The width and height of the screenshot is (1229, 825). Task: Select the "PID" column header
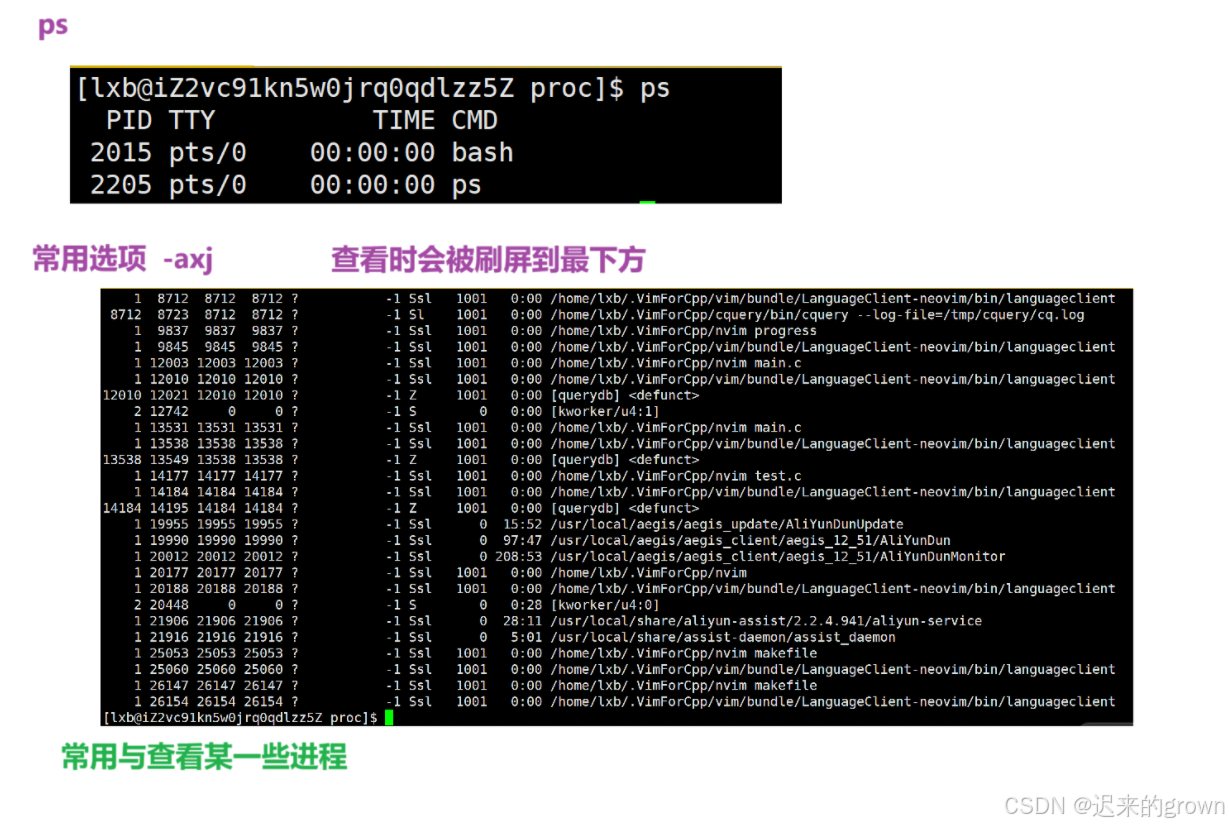129,121
